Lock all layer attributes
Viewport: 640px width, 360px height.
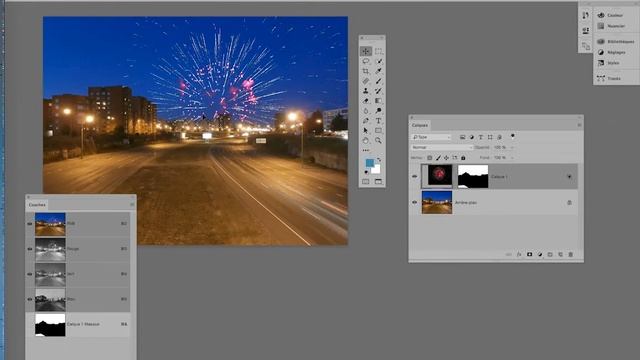(463, 158)
